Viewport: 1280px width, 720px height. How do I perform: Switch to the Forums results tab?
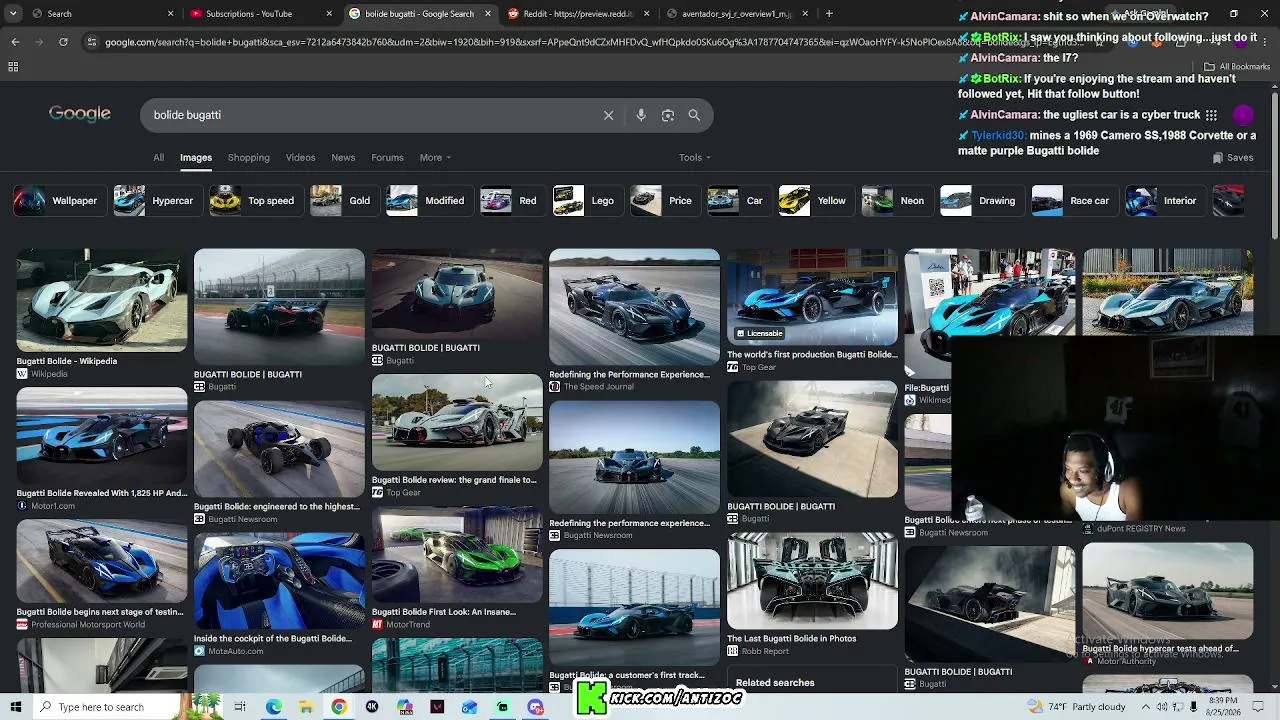(387, 157)
